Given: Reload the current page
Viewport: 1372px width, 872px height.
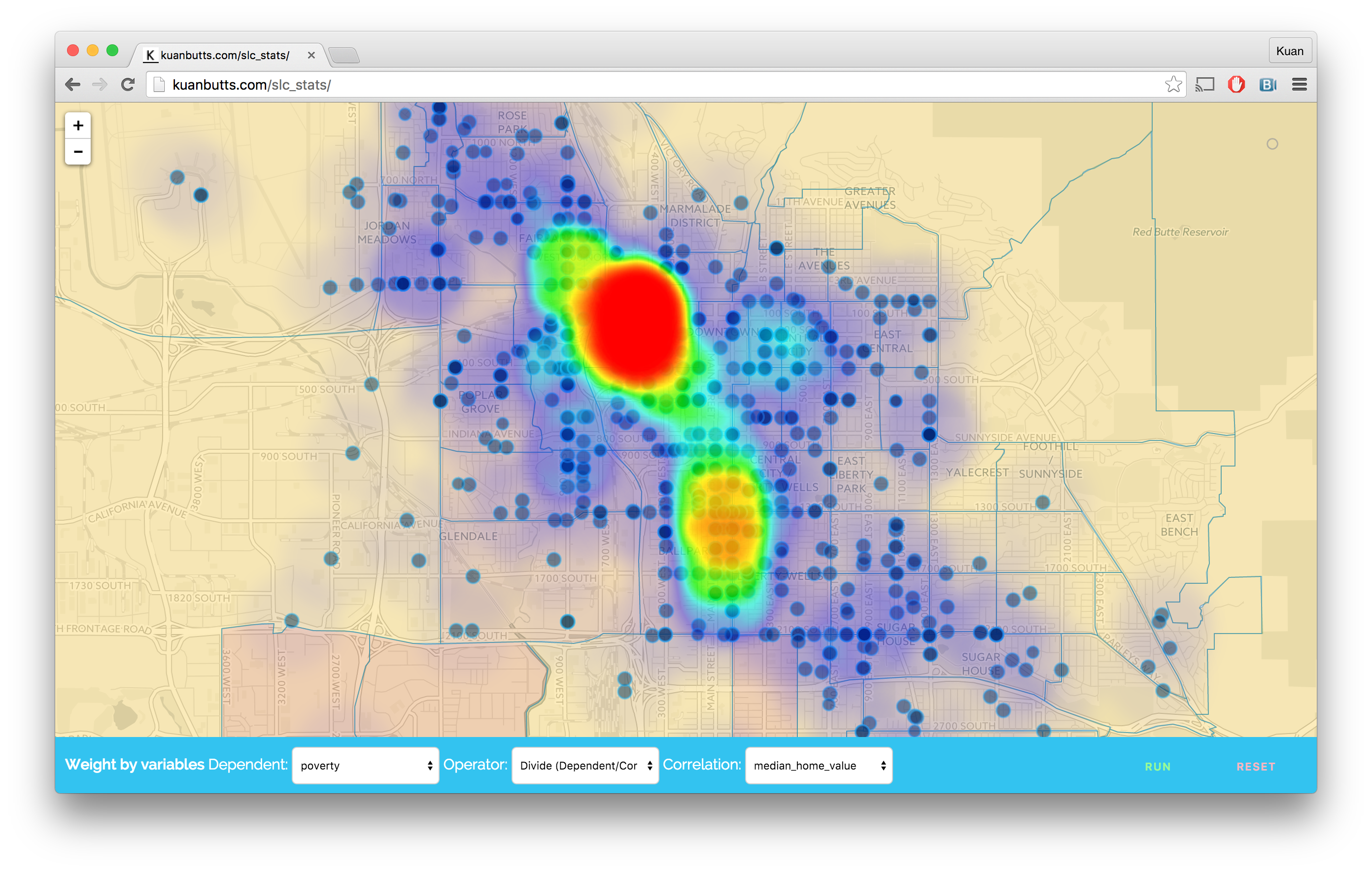Looking at the screenshot, I should pyautogui.click(x=128, y=85).
